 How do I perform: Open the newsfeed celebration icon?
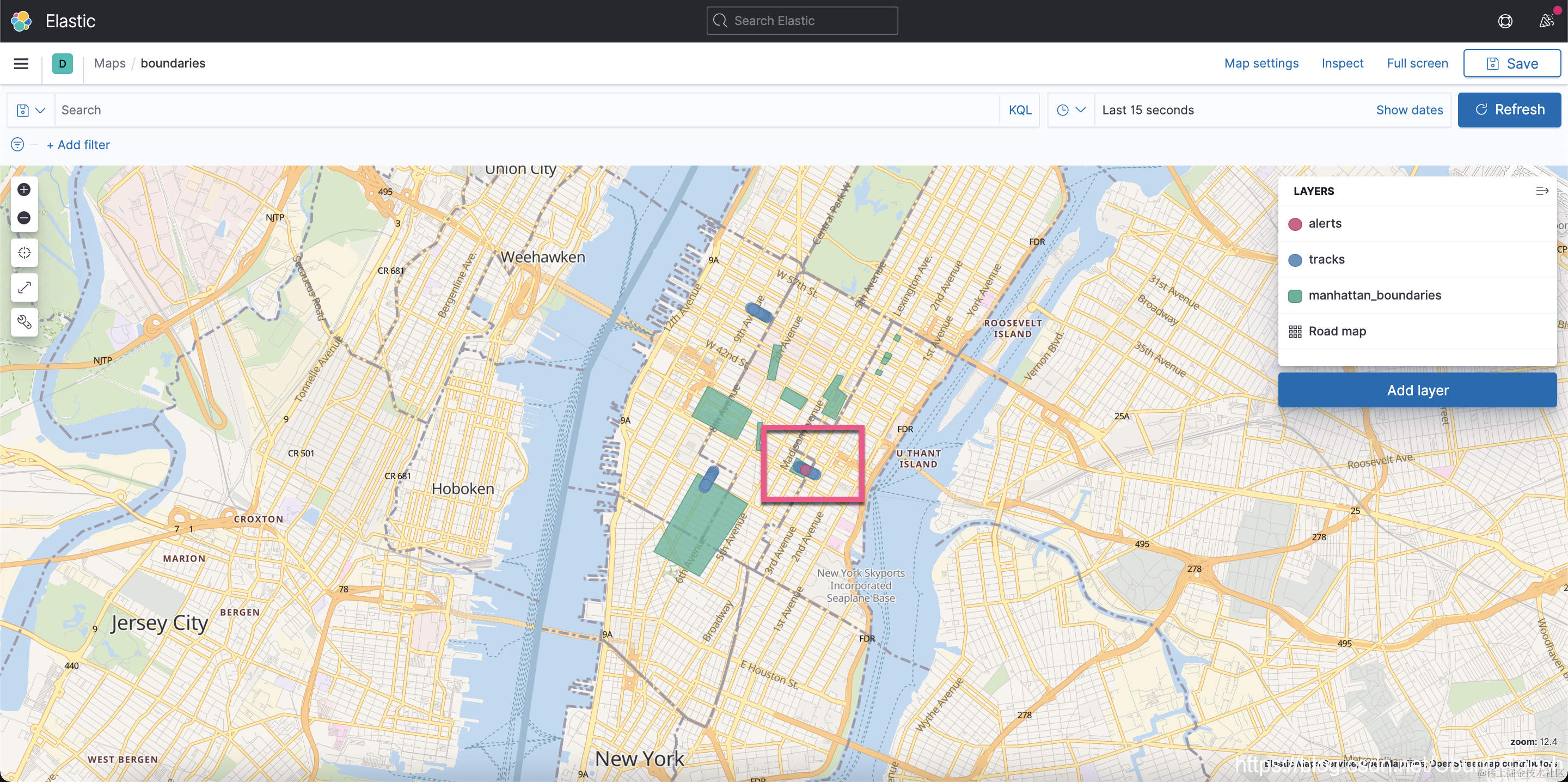1546,21
